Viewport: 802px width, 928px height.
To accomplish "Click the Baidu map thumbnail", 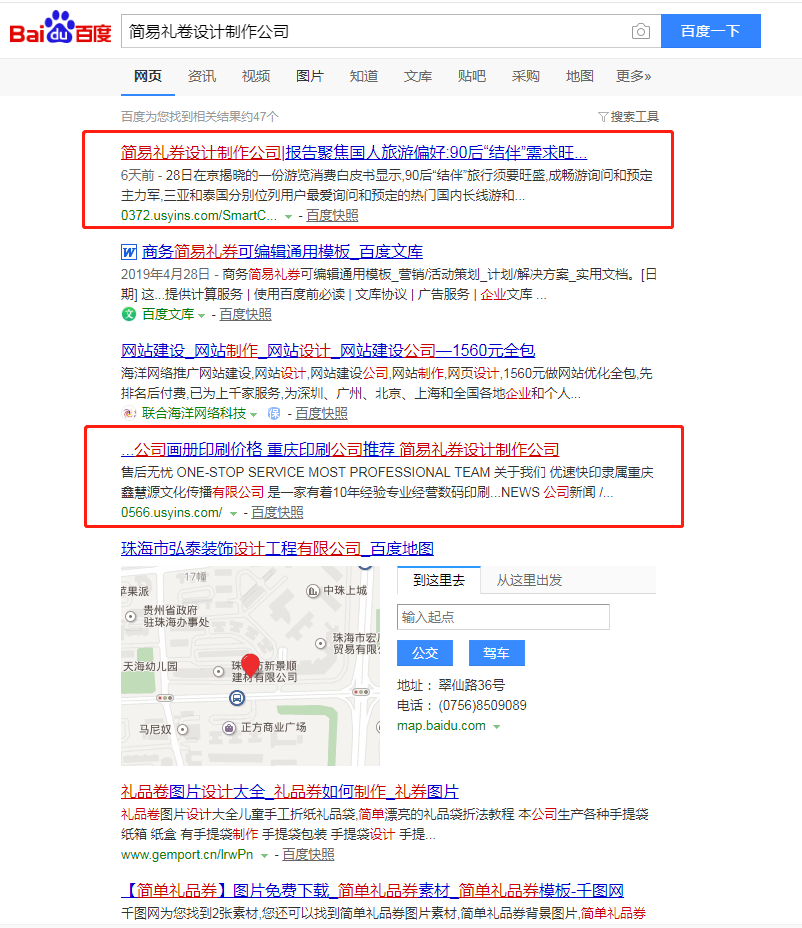I will tap(250, 666).
